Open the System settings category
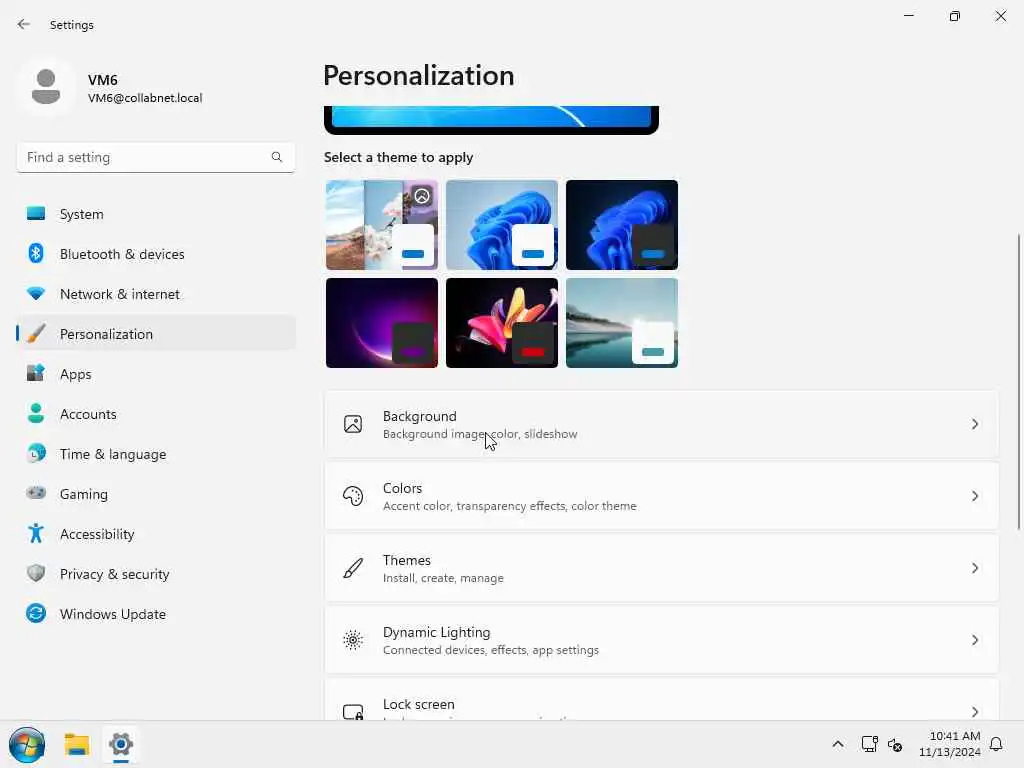The width and height of the screenshot is (1024, 768). pos(156,214)
